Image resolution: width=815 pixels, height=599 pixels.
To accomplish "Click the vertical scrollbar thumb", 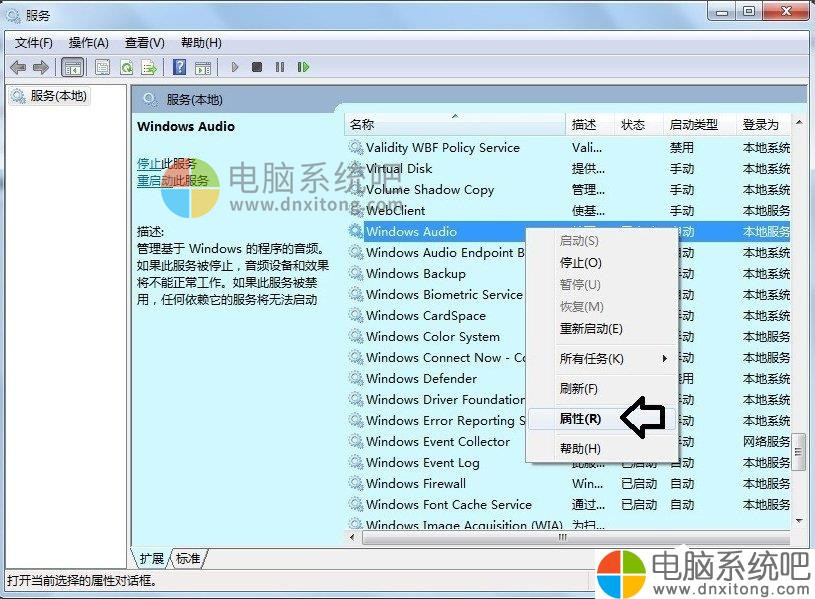I will tap(799, 452).
